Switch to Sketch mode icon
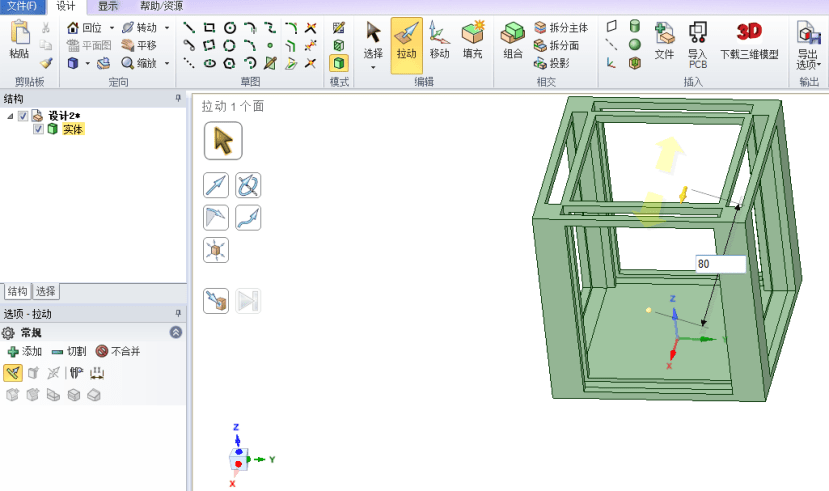The width and height of the screenshot is (829, 491). [x=339, y=27]
